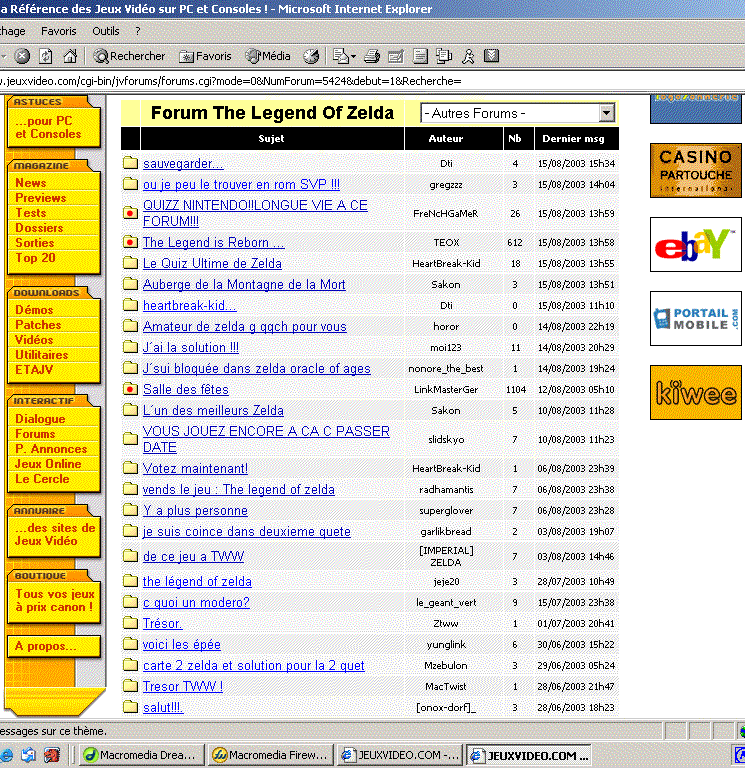Click the Stop toolbar icon
Screen dimensions: 745x768
click(22, 56)
